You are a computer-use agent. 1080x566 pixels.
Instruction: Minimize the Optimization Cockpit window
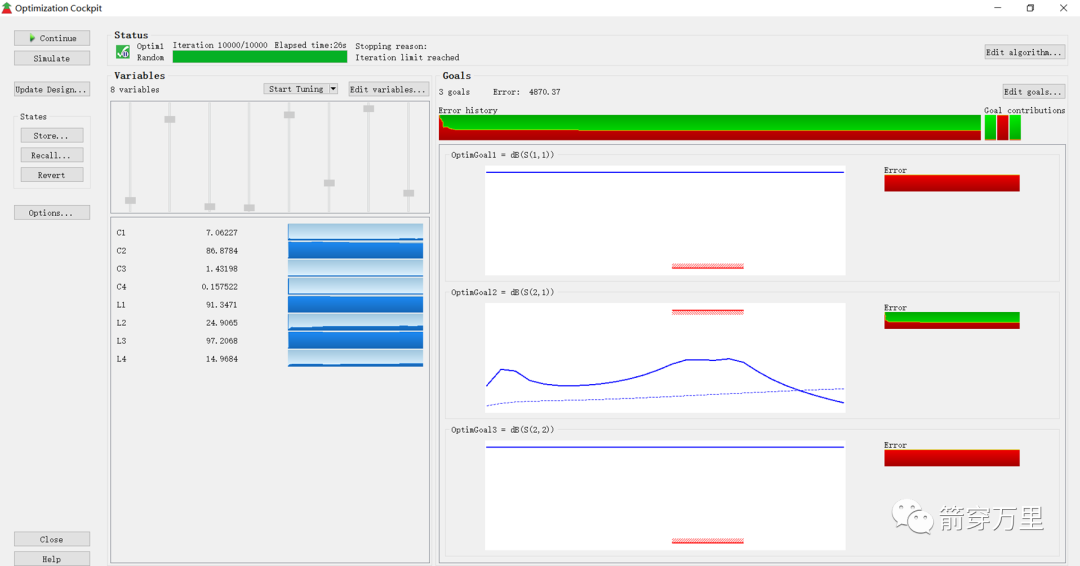coord(997,8)
